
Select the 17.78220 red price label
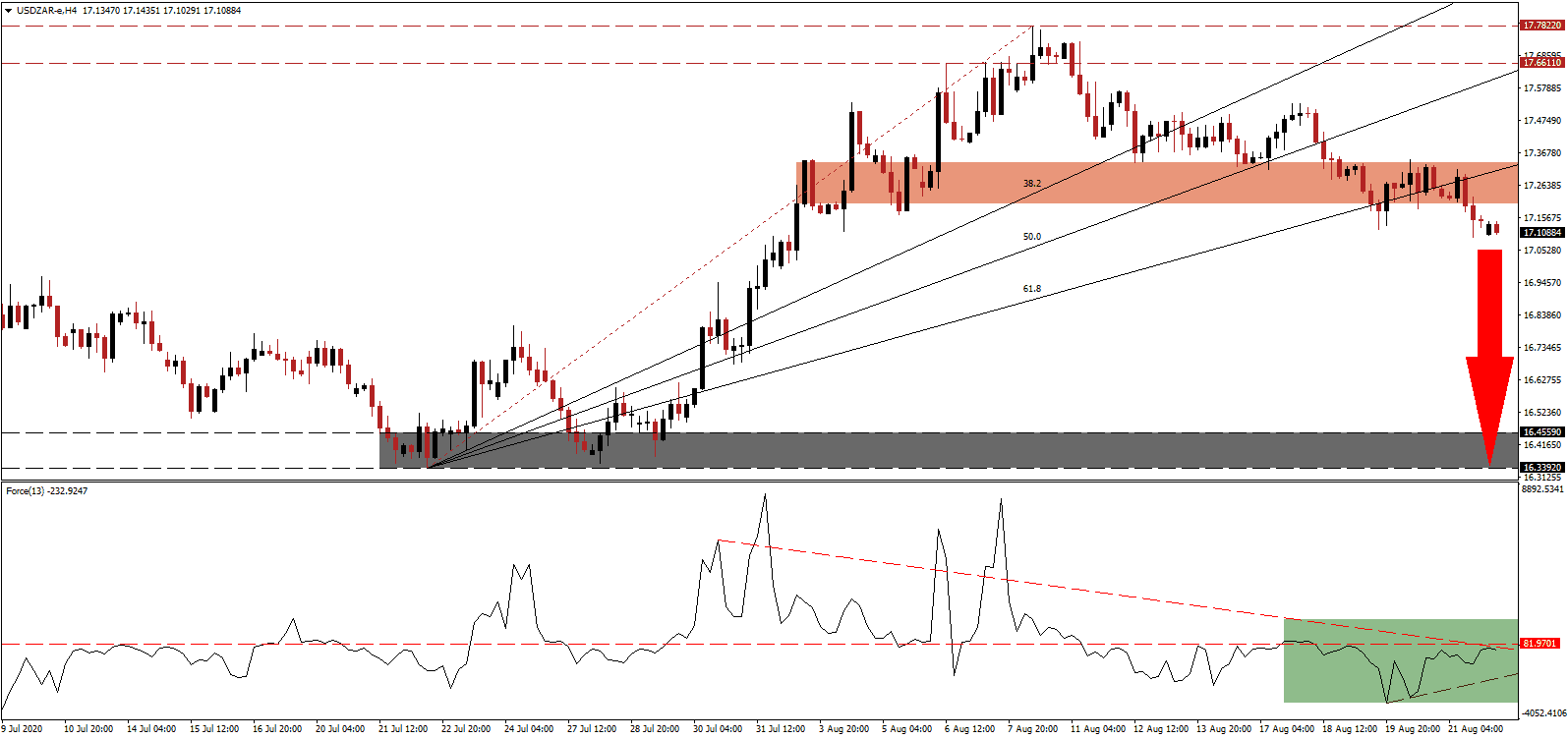[1541, 26]
